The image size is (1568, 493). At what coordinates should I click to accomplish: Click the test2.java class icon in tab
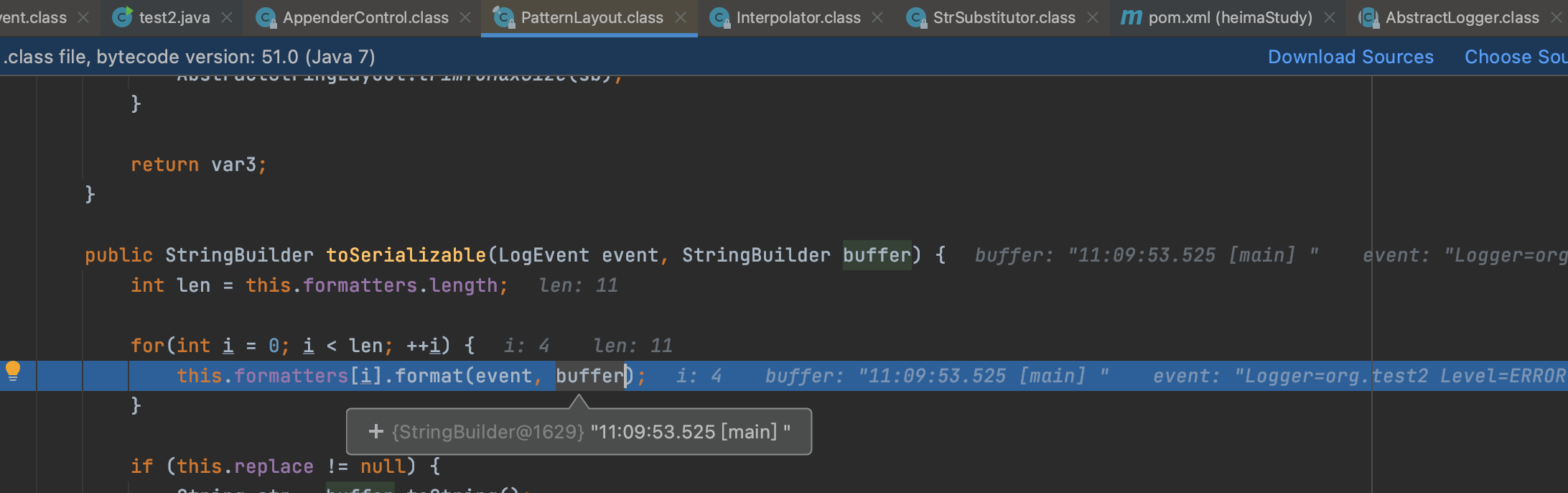tap(123, 17)
